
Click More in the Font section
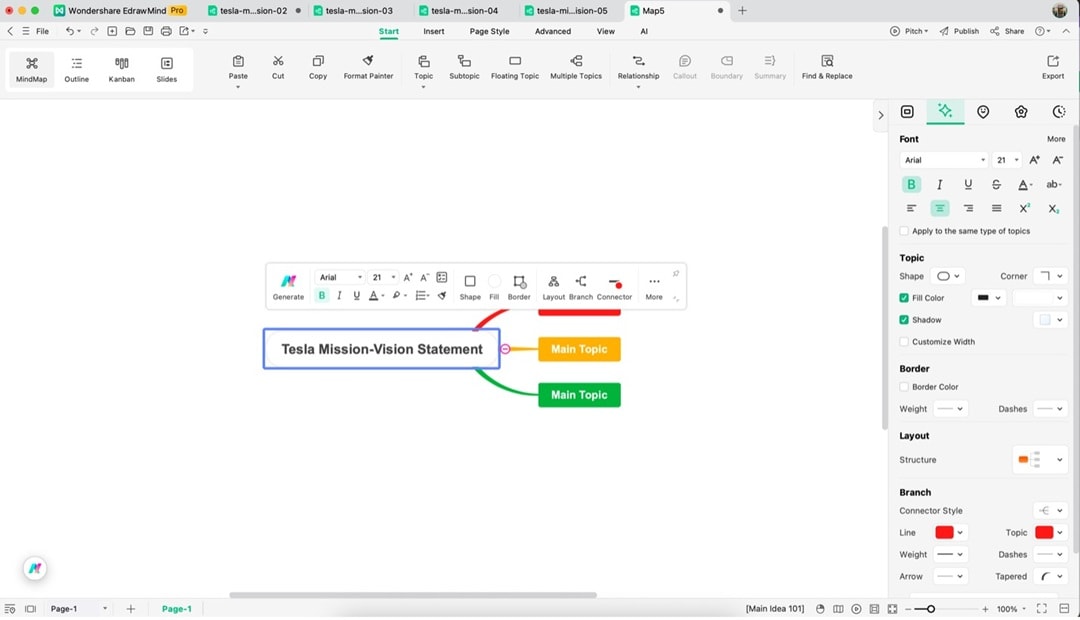pyautogui.click(x=1056, y=139)
